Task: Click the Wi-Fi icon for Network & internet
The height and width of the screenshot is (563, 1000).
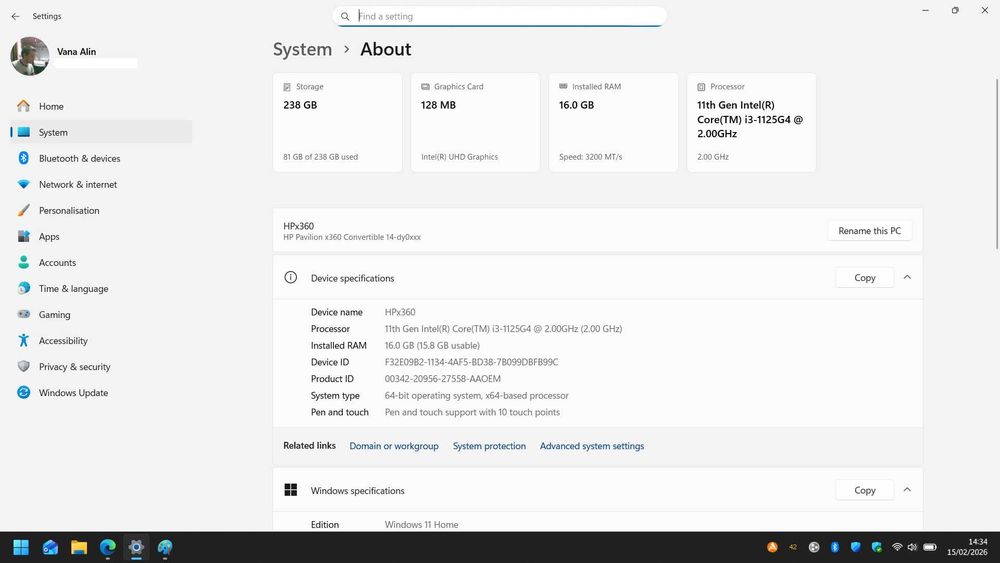Action: coord(24,184)
